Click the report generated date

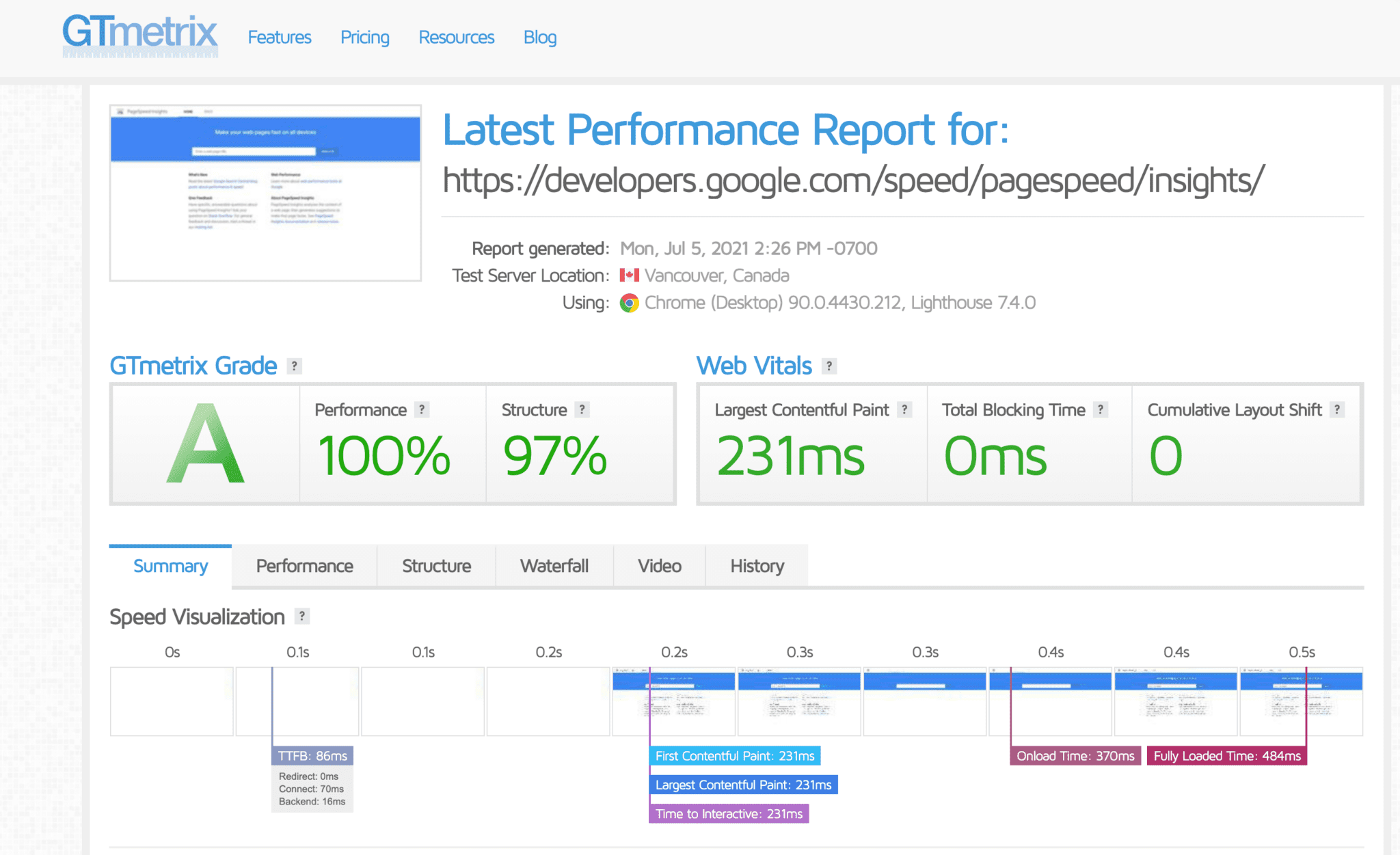coord(749,248)
